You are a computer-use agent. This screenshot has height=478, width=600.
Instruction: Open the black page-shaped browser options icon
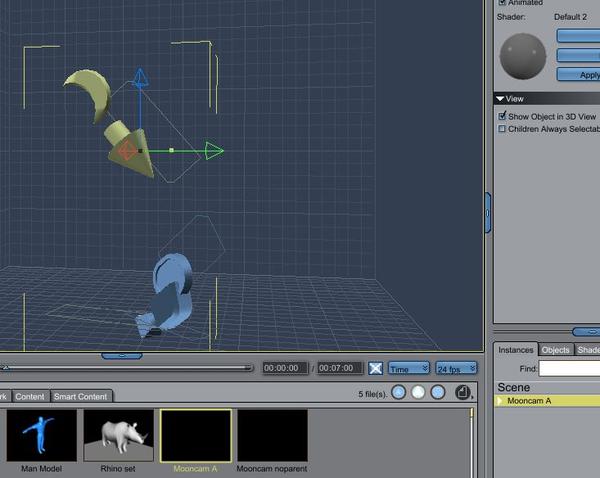pyautogui.click(x=463, y=393)
